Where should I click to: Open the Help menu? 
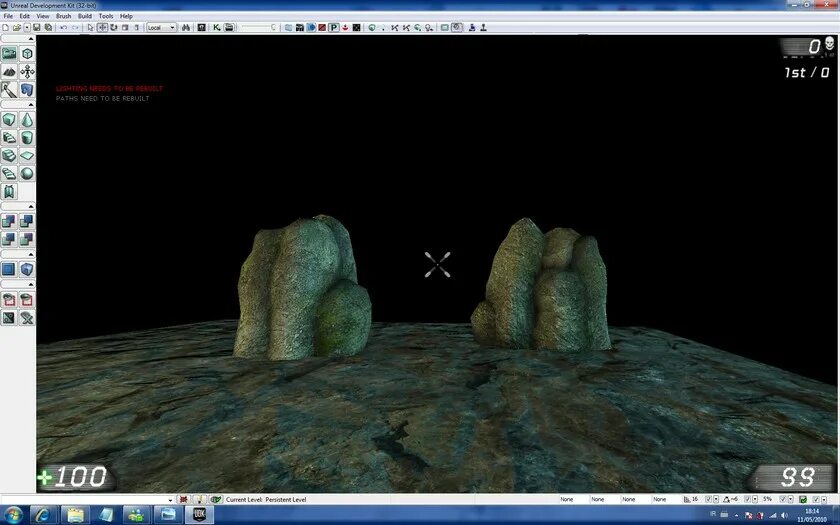pos(126,16)
